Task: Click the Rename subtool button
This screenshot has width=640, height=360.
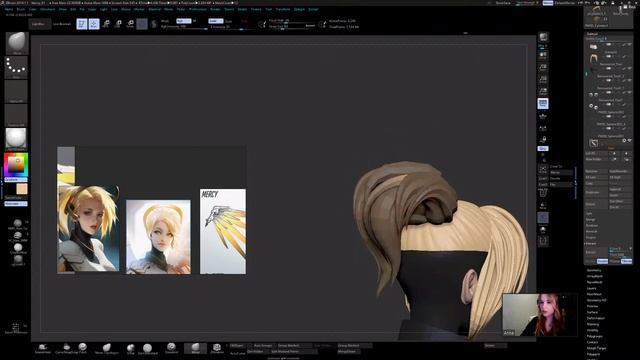Action: [x=596, y=171]
